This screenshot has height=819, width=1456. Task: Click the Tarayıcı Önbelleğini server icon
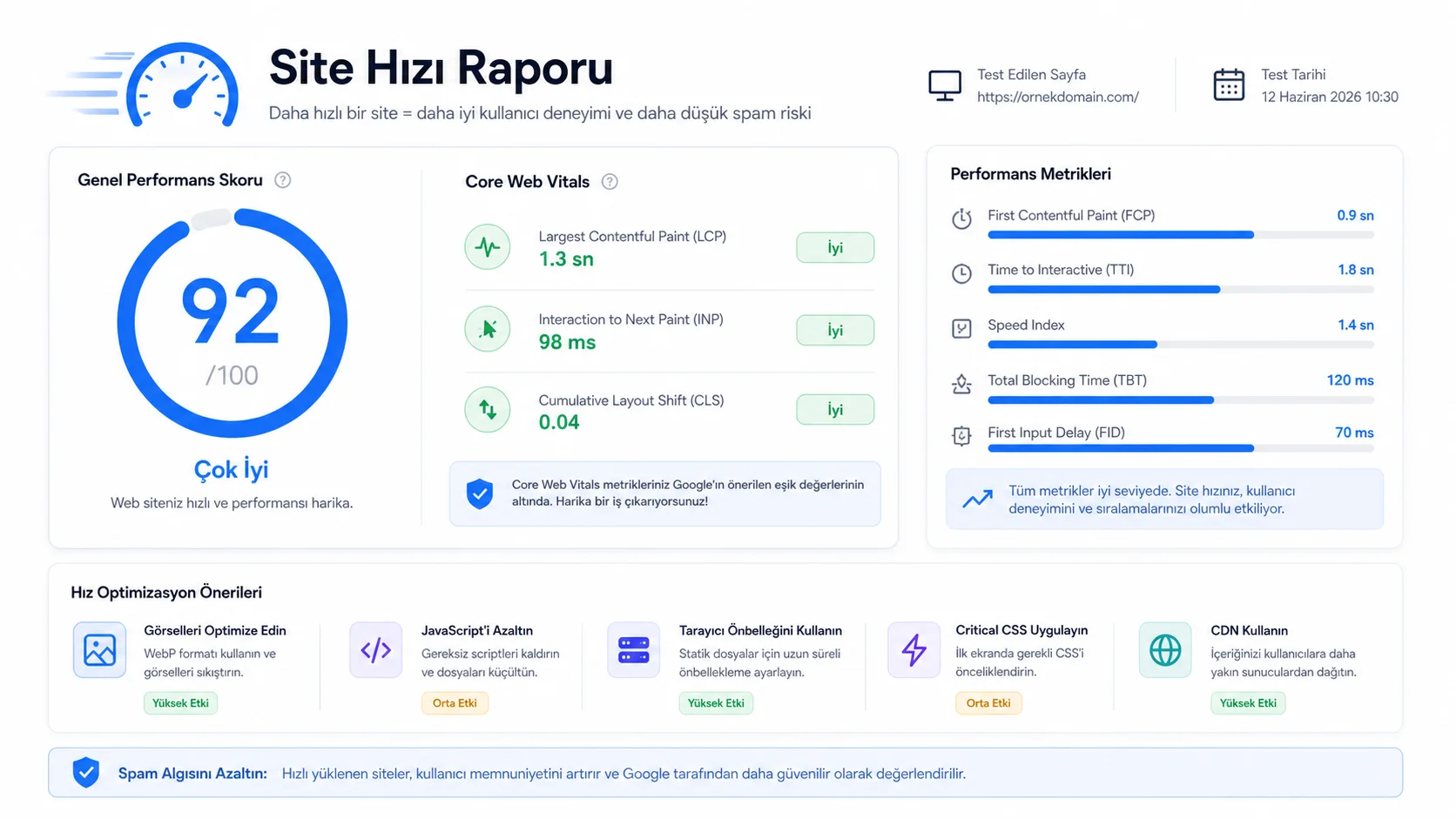(634, 650)
